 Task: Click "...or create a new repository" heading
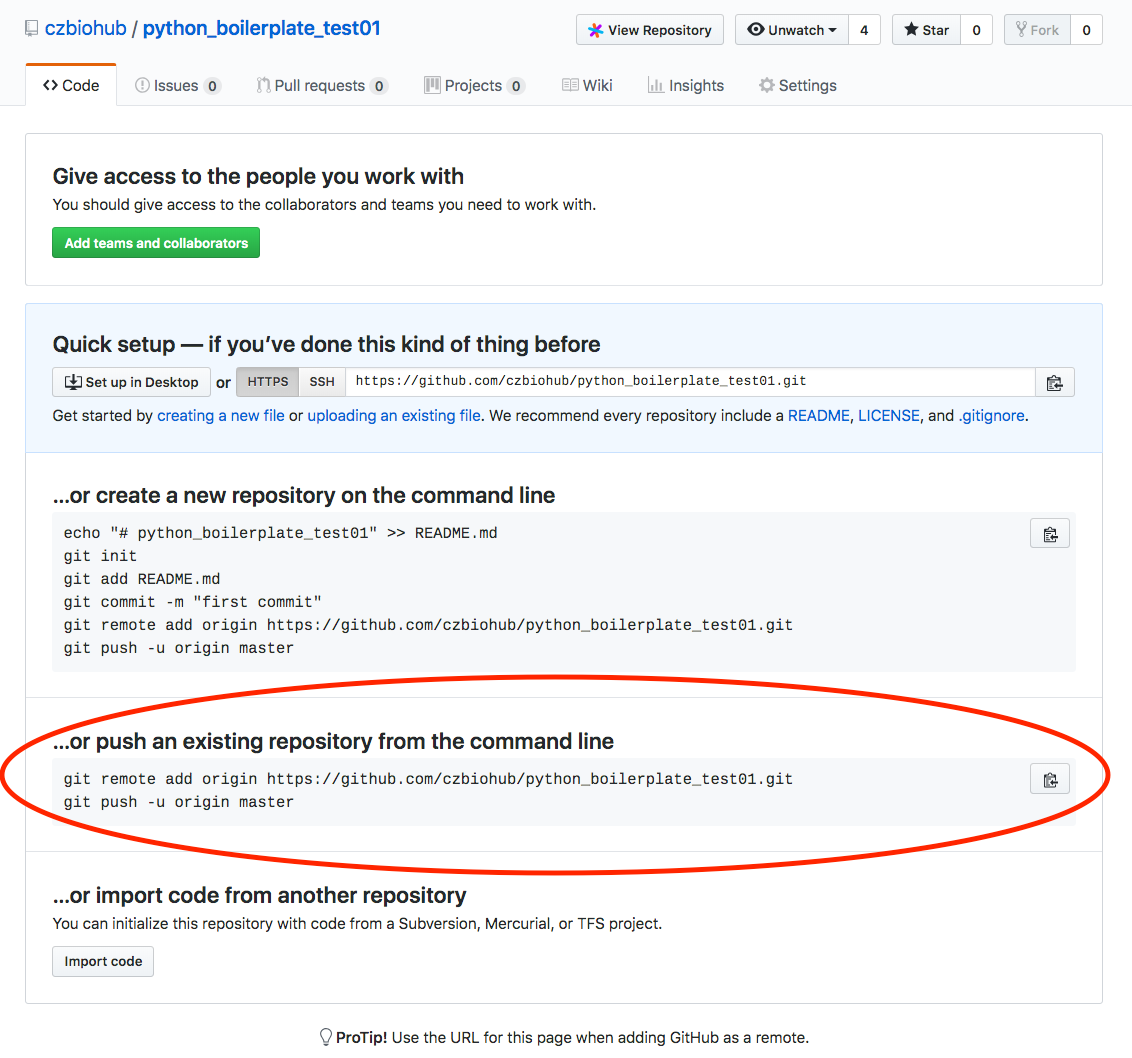coord(304,495)
